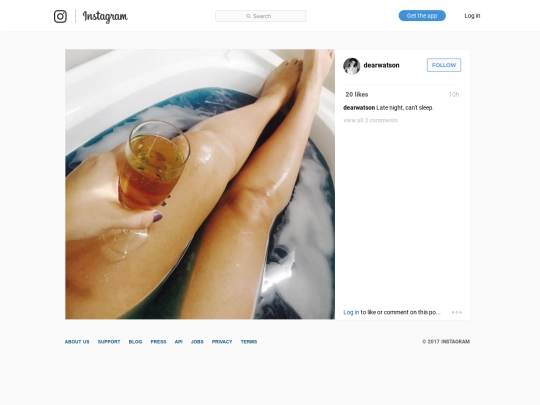Click the 10h post timestamp

point(454,94)
